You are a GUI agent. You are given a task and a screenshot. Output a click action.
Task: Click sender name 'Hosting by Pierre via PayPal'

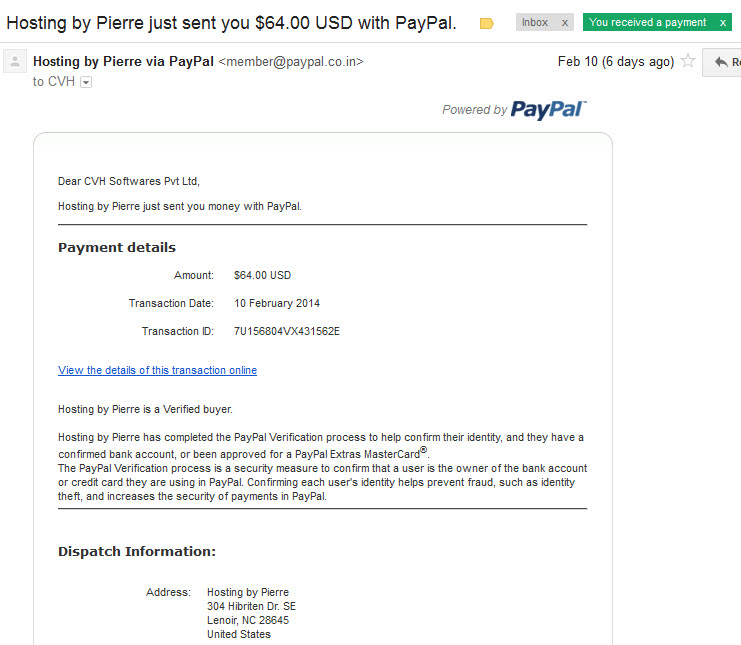click(123, 61)
